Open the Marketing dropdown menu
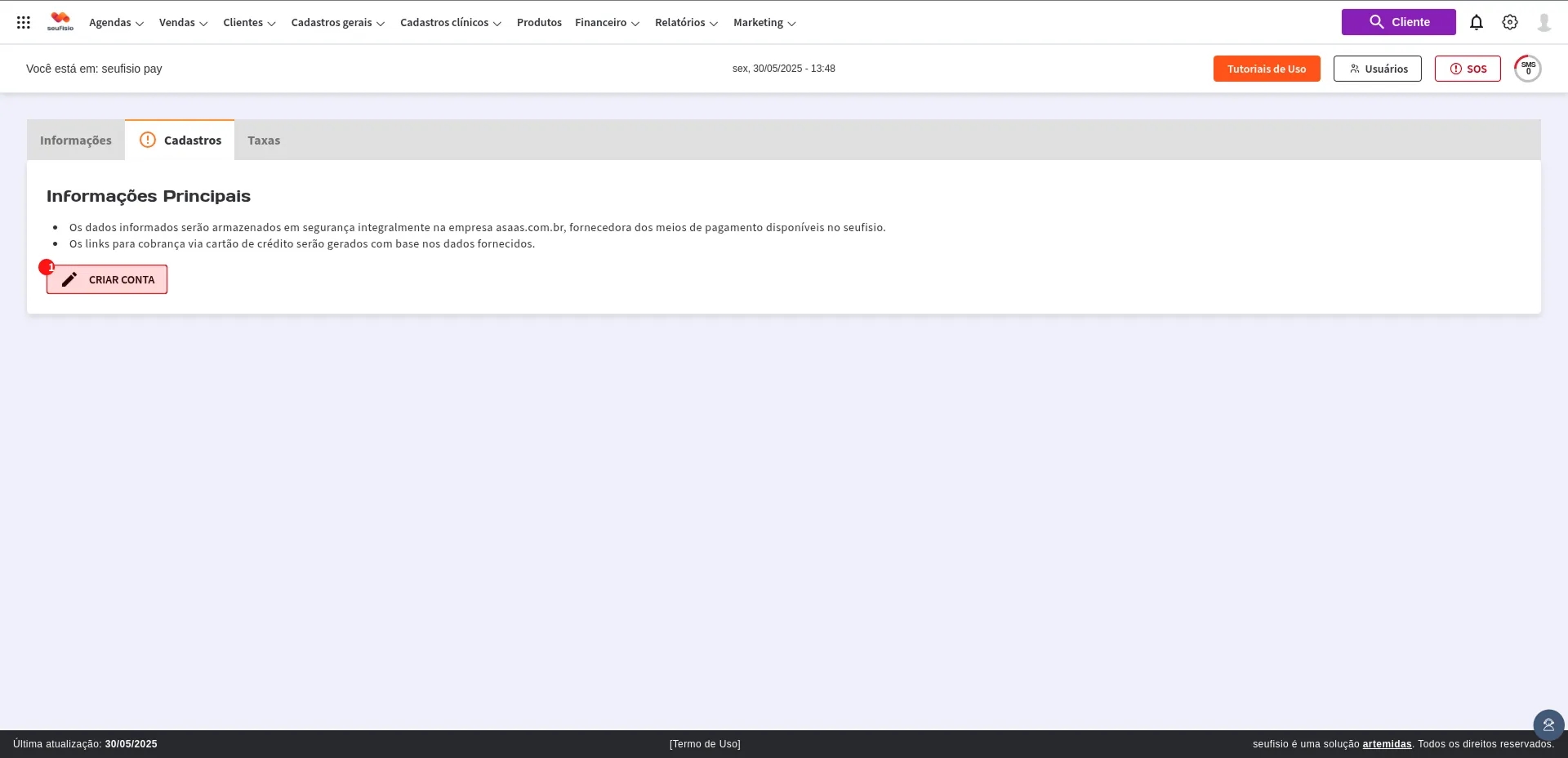This screenshot has height=758, width=1568. pos(764,23)
